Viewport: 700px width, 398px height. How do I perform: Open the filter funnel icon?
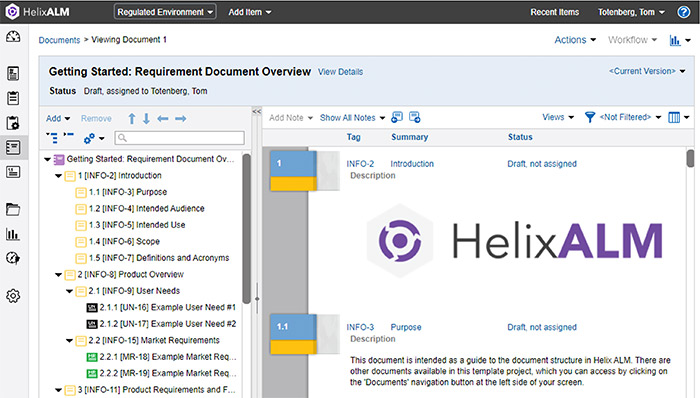tap(590, 117)
